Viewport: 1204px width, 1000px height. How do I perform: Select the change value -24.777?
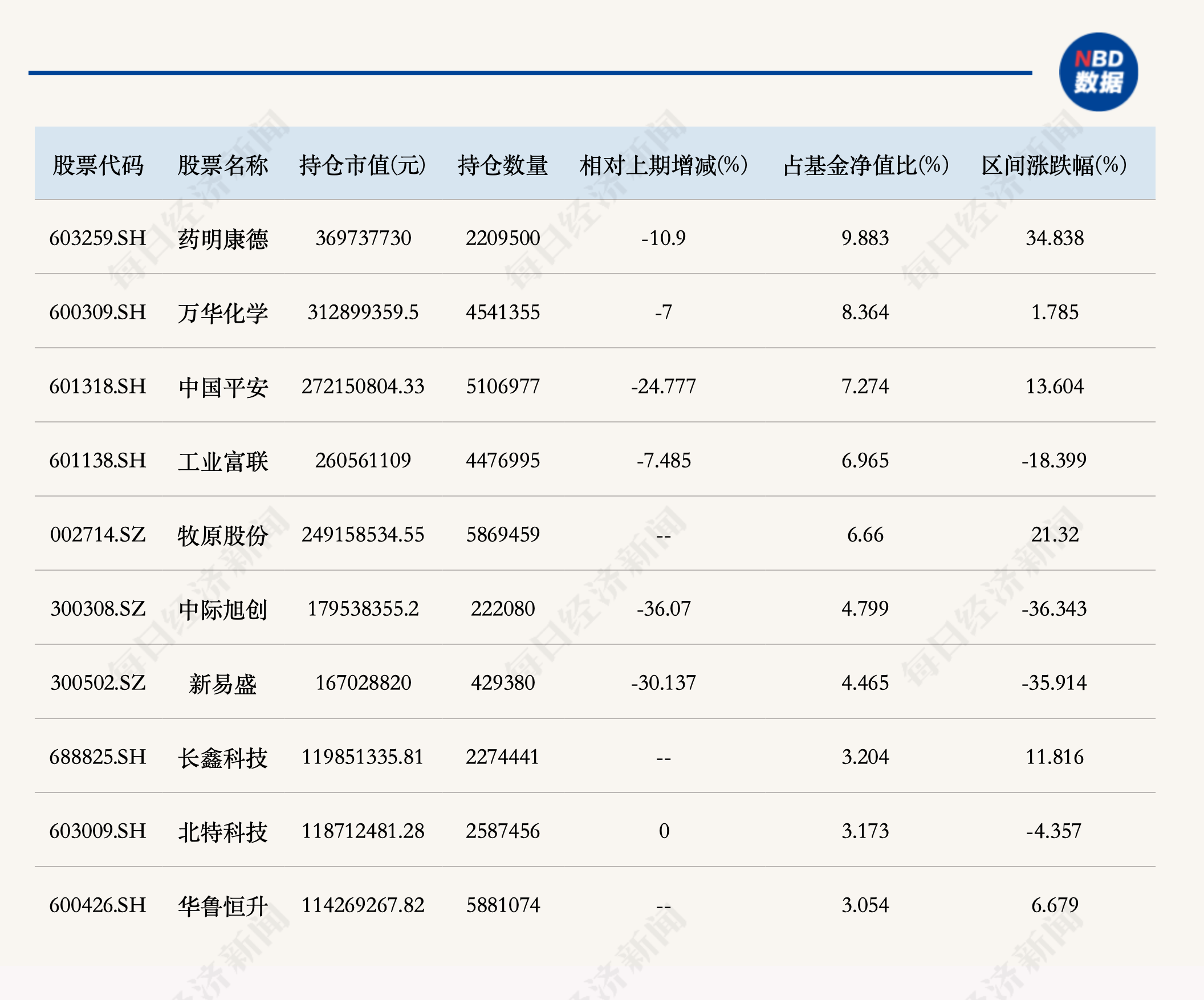[x=664, y=386]
